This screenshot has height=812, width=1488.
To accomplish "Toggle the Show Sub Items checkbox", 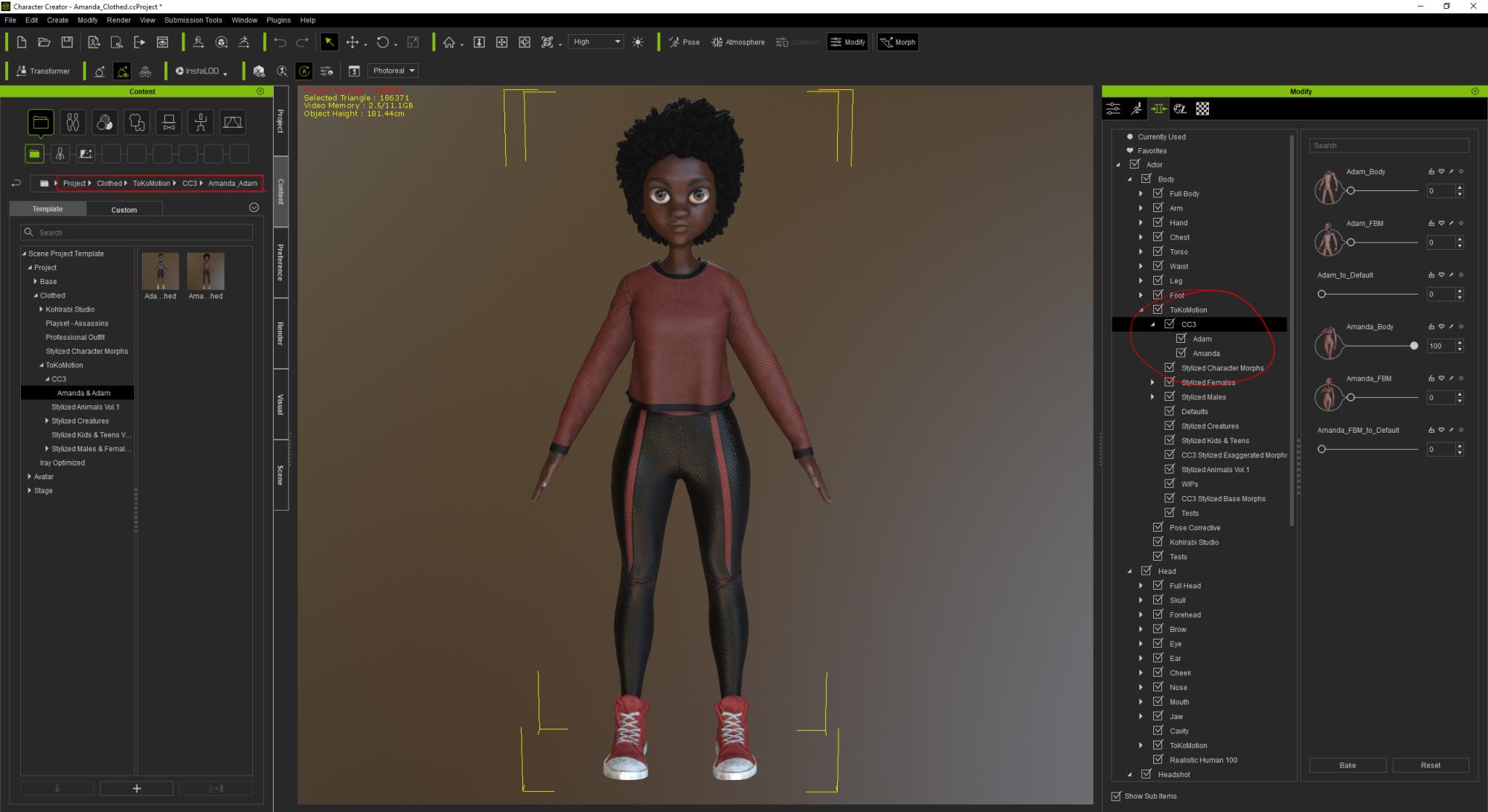I will point(1116,796).
